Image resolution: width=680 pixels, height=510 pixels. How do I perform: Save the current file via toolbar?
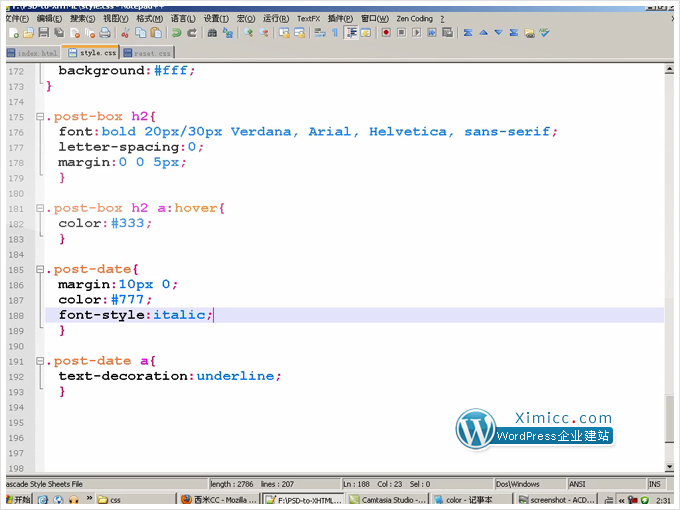pos(44,33)
